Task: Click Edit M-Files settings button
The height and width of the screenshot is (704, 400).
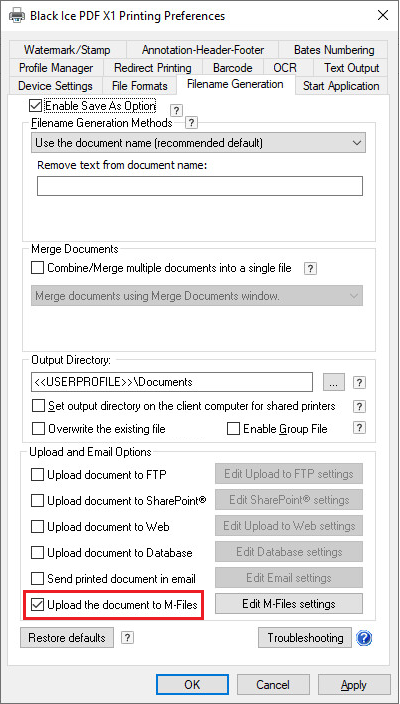Action: point(289,604)
